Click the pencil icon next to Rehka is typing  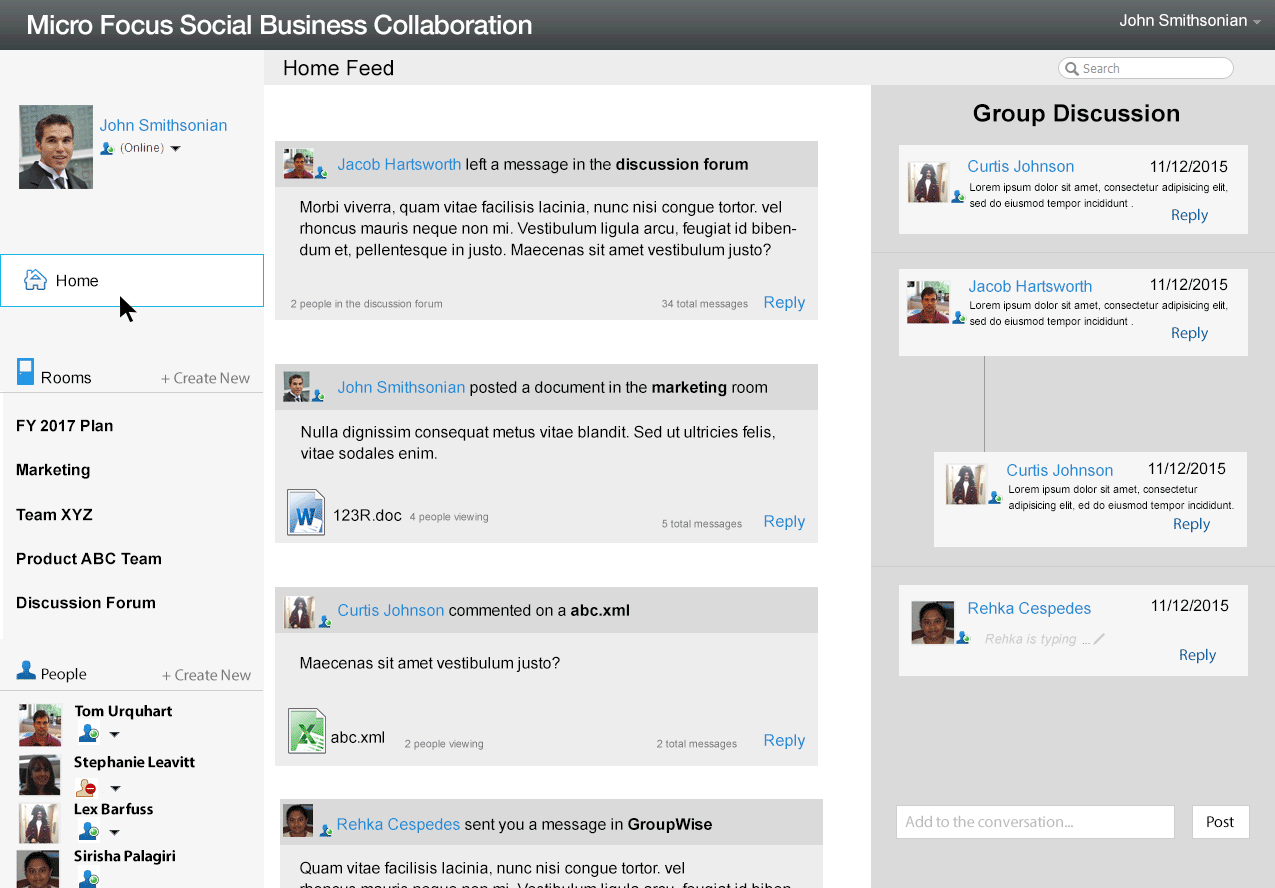click(1099, 639)
